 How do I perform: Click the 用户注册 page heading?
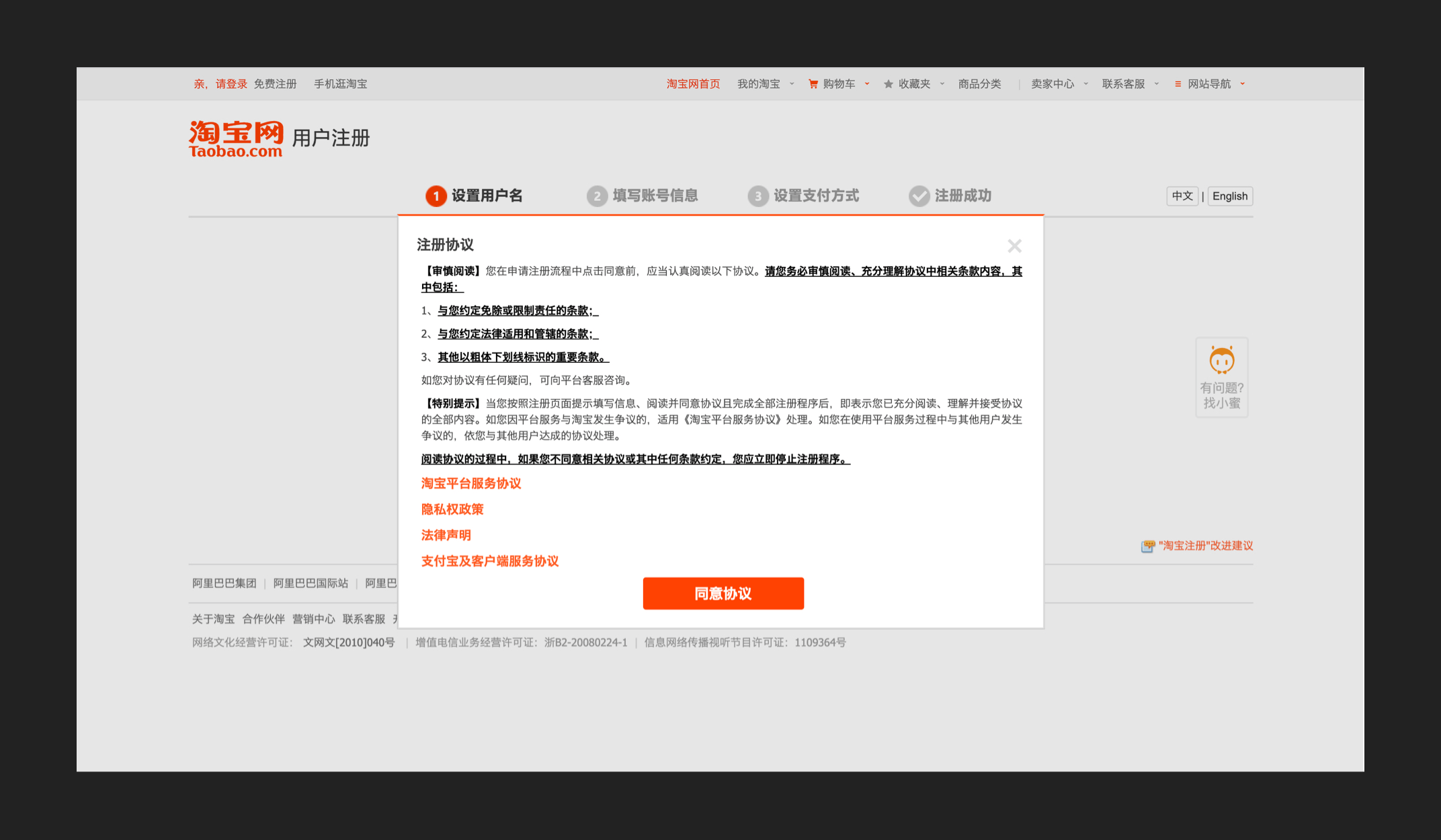[x=331, y=138]
